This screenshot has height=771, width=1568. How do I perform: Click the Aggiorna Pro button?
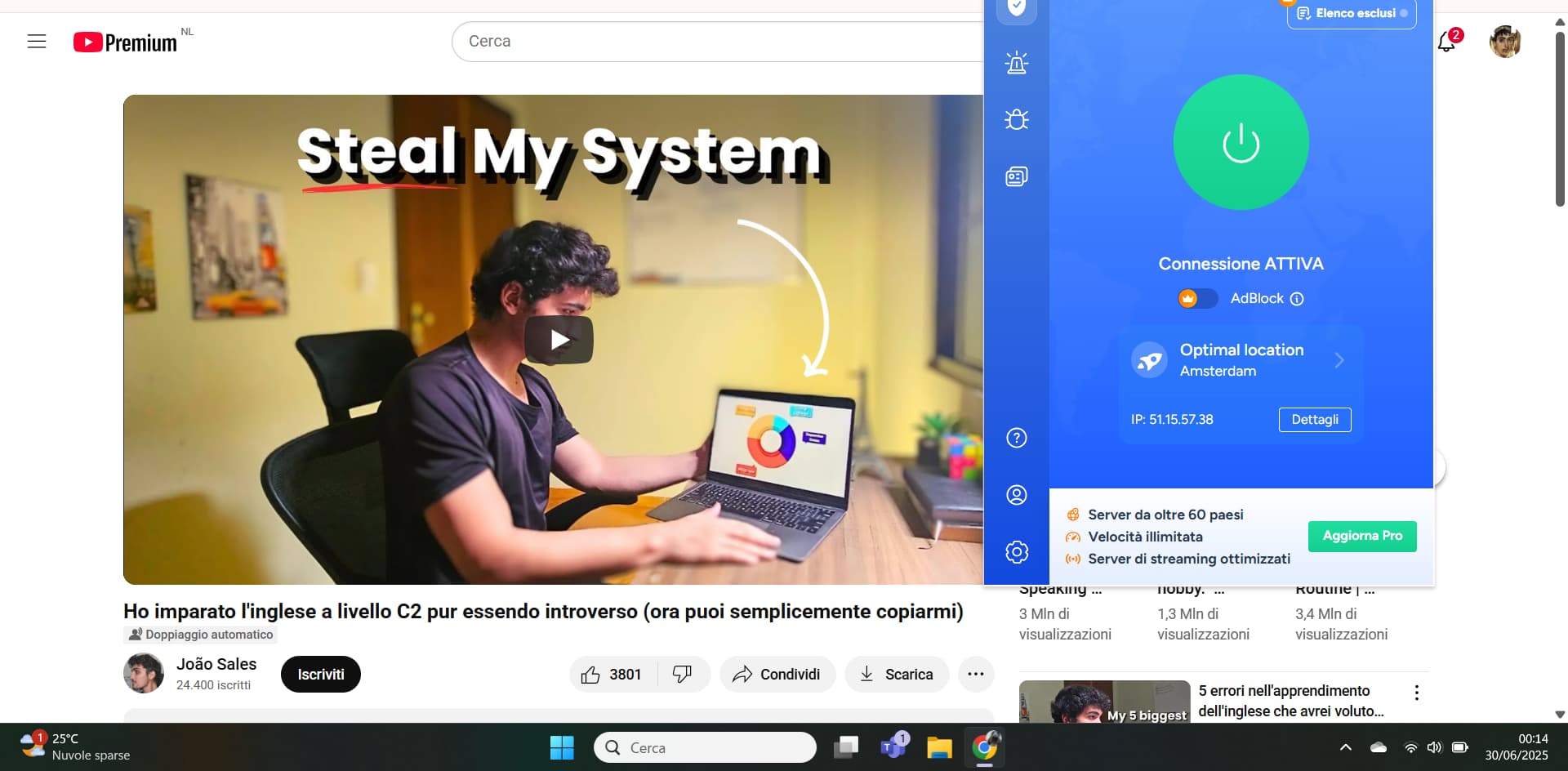1361,537
